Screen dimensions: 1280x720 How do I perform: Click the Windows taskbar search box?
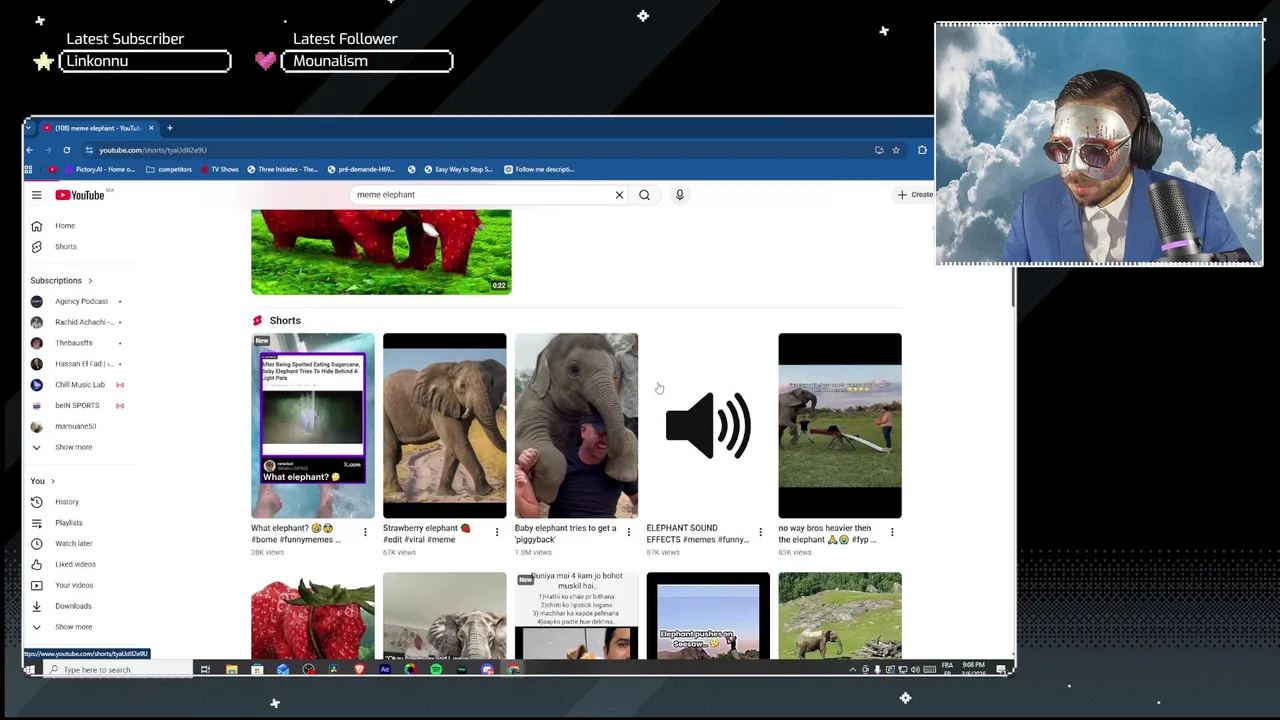click(118, 669)
